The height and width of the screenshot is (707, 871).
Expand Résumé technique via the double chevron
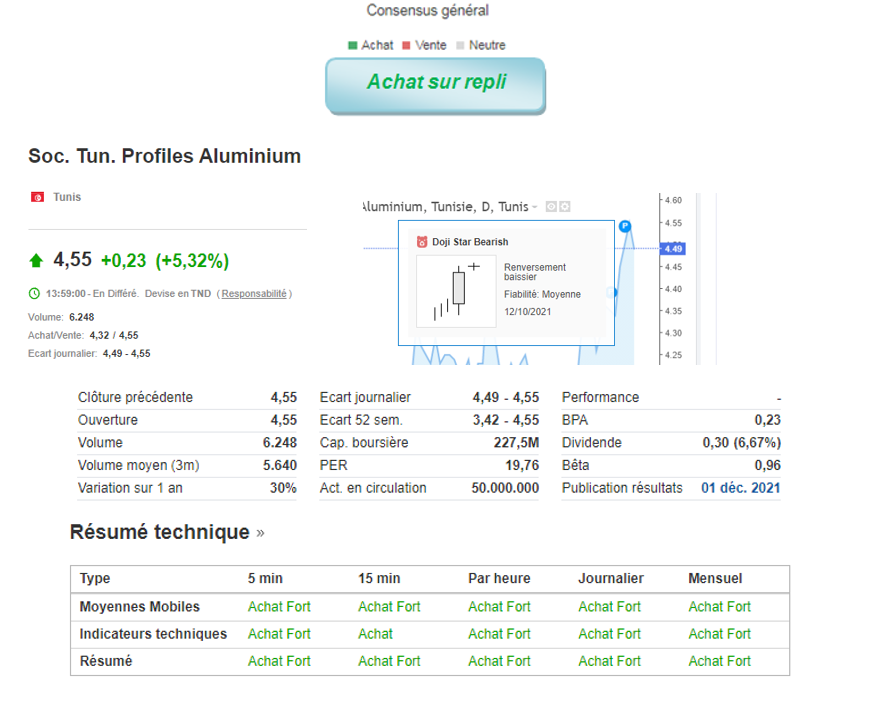[x=261, y=533]
